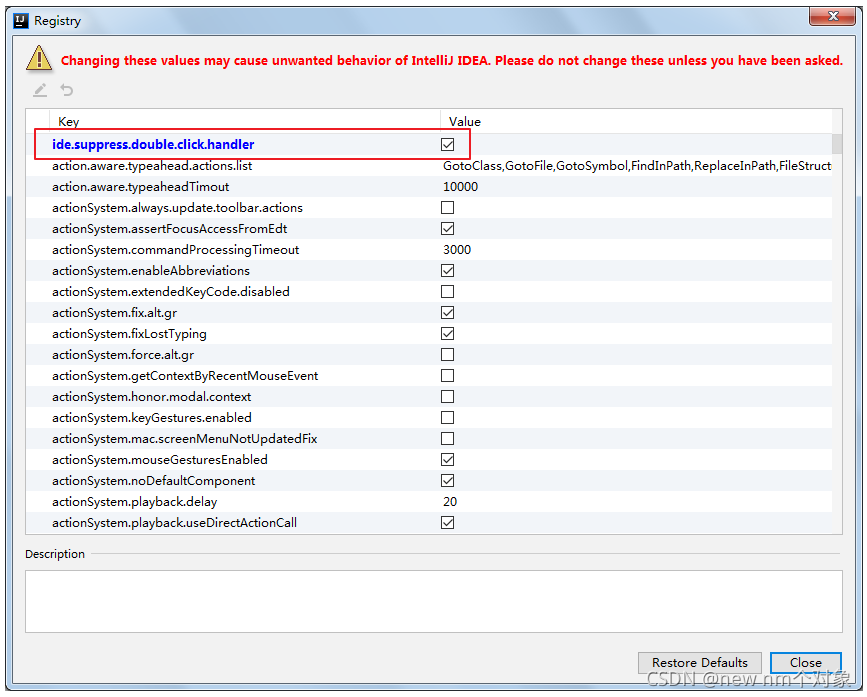Image resolution: width=867 pixels, height=697 pixels.
Task: Toggle actionSystem.fixLostTyping checkbox
Action: click(x=447, y=333)
